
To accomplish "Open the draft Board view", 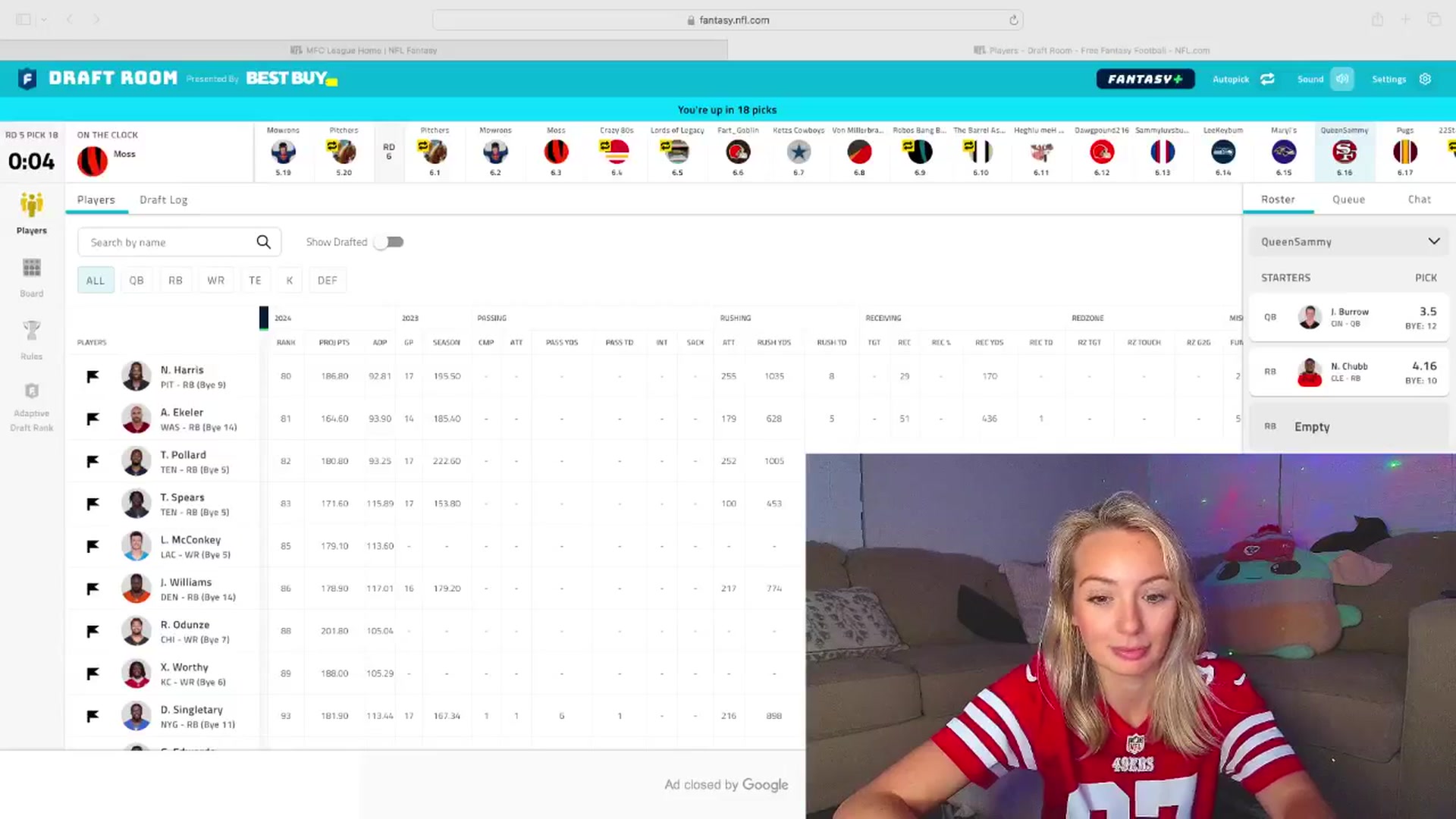I will (x=32, y=276).
